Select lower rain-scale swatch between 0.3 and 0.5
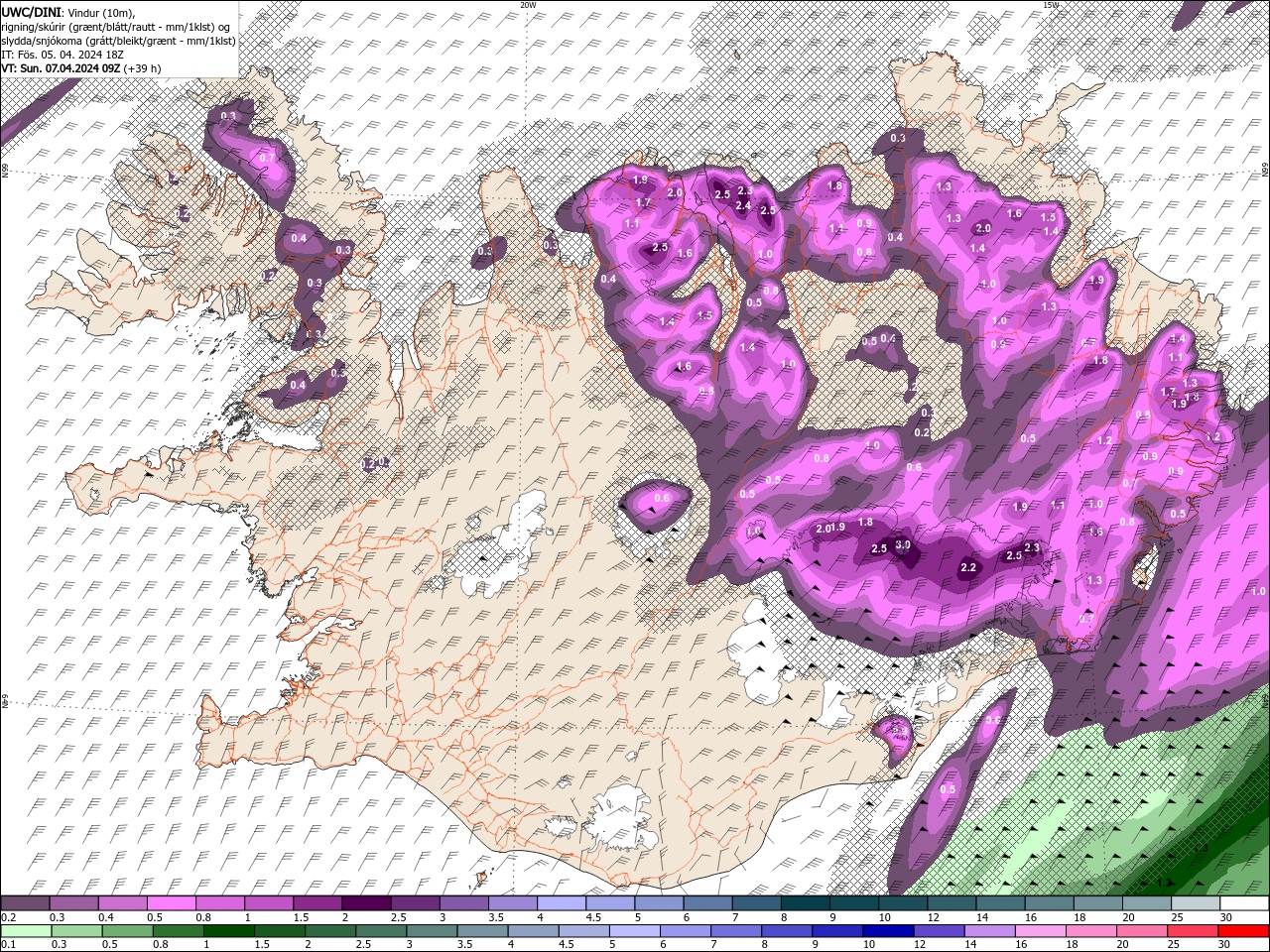 75,931
